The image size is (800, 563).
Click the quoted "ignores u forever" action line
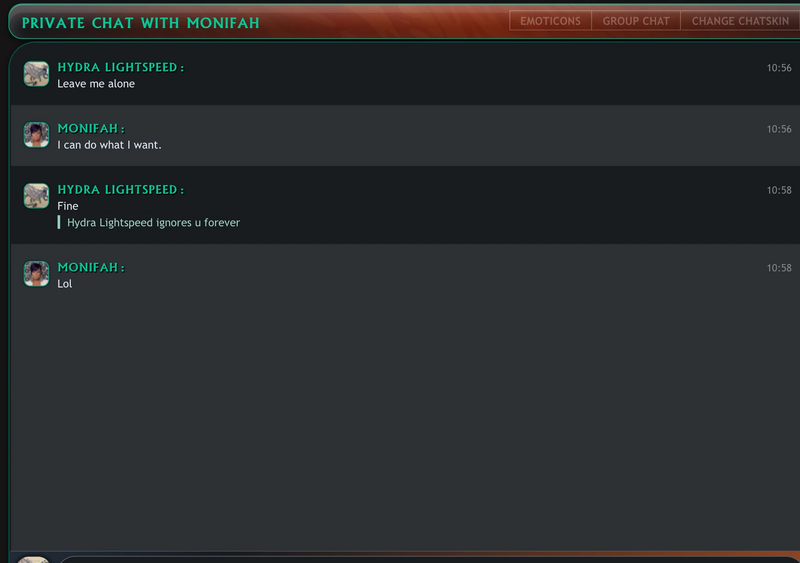(153, 223)
